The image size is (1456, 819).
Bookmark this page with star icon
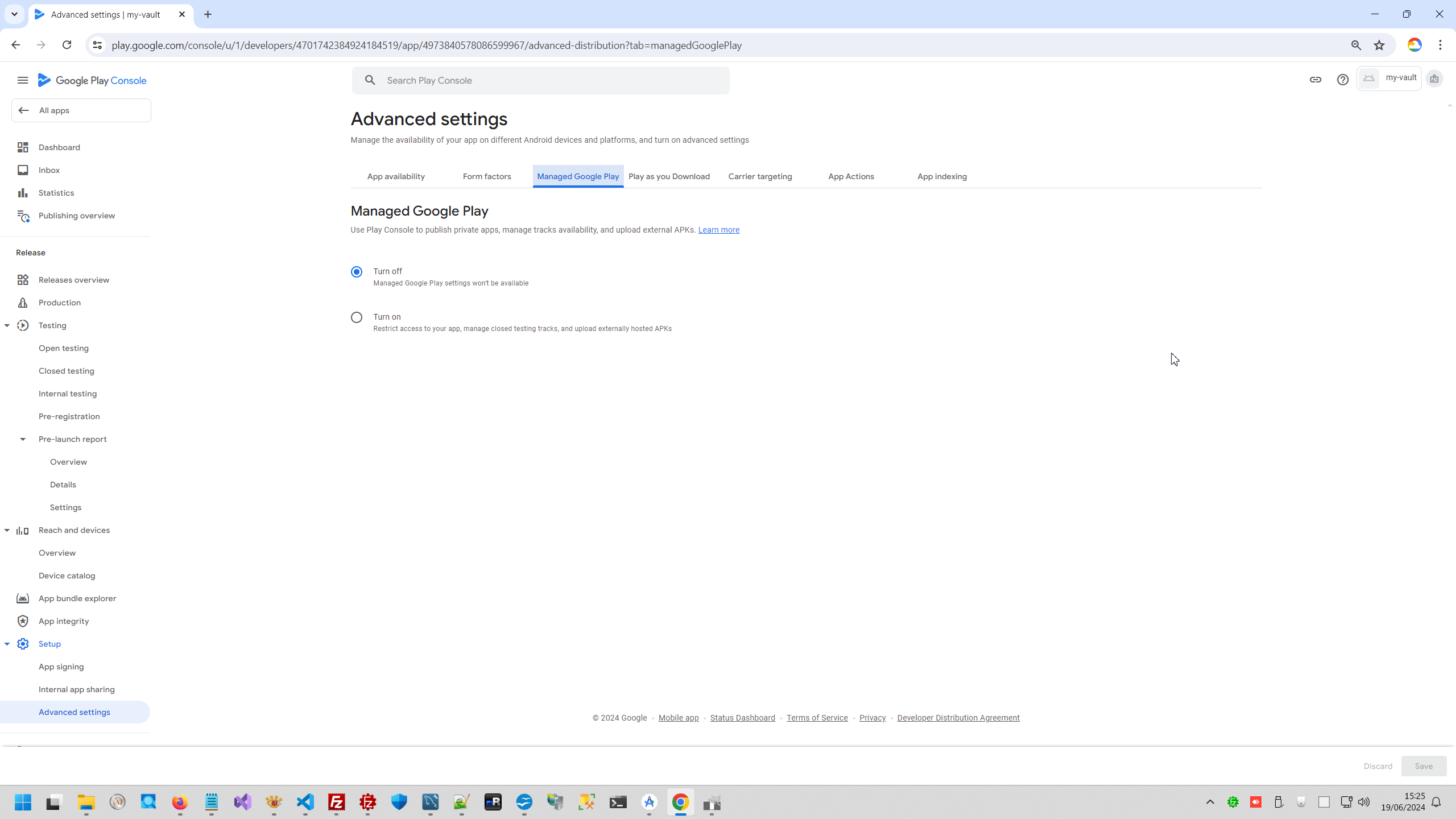point(1379,45)
